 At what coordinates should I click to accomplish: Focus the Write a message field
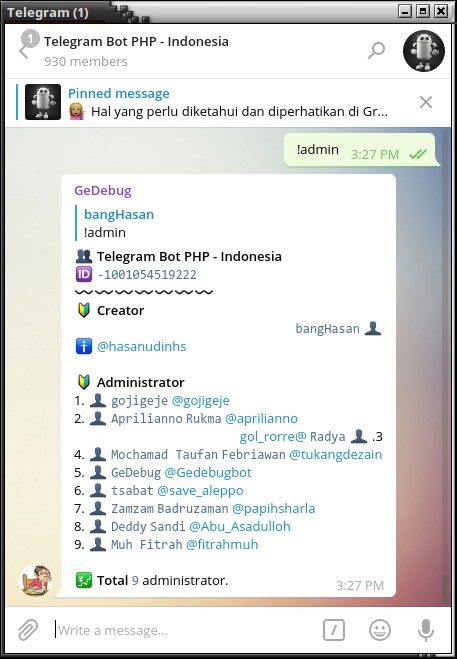[x=185, y=630]
